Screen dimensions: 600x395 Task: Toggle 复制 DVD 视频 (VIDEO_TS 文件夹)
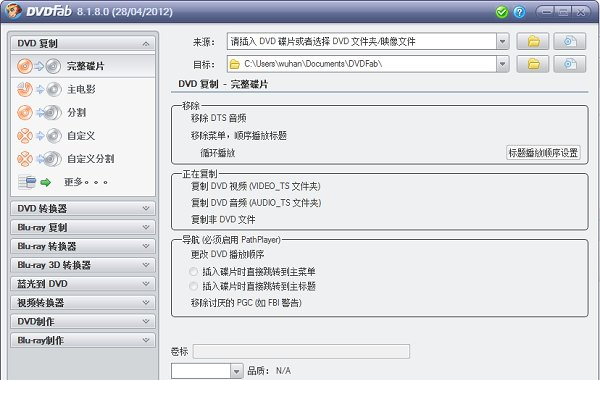tap(256, 186)
